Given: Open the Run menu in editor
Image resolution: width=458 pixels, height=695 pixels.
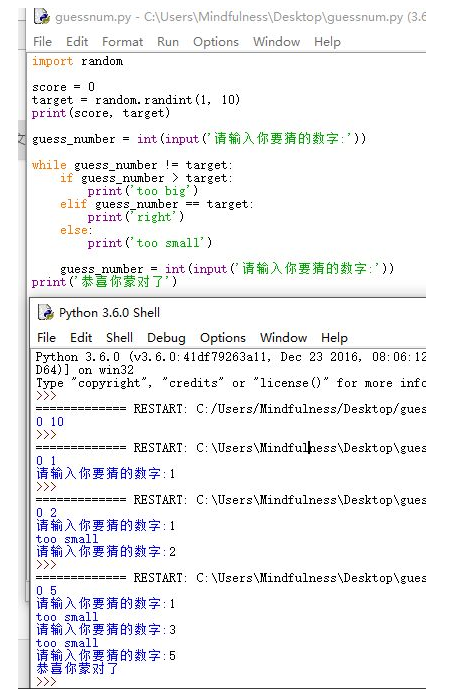Looking at the screenshot, I should pyautogui.click(x=168, y=42).
